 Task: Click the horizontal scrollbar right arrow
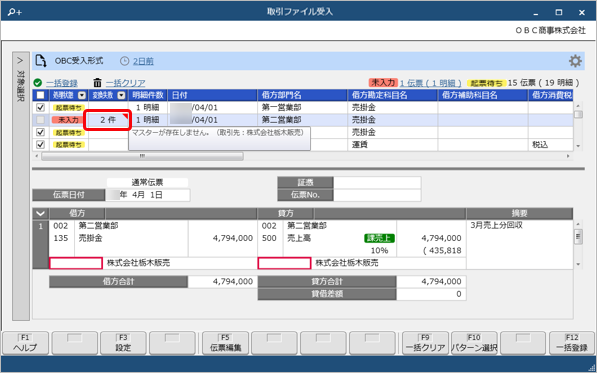tap(568, 156)
